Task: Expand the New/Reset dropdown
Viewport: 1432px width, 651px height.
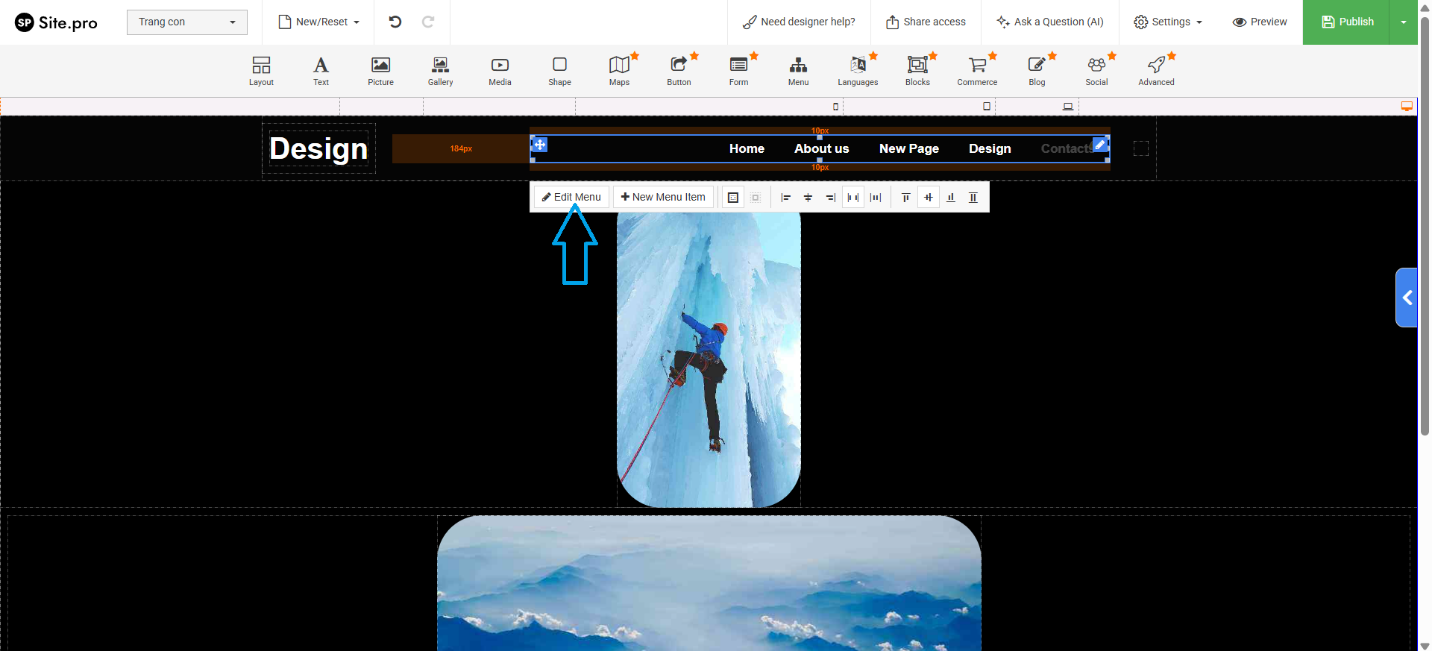Action: [318, 22]
